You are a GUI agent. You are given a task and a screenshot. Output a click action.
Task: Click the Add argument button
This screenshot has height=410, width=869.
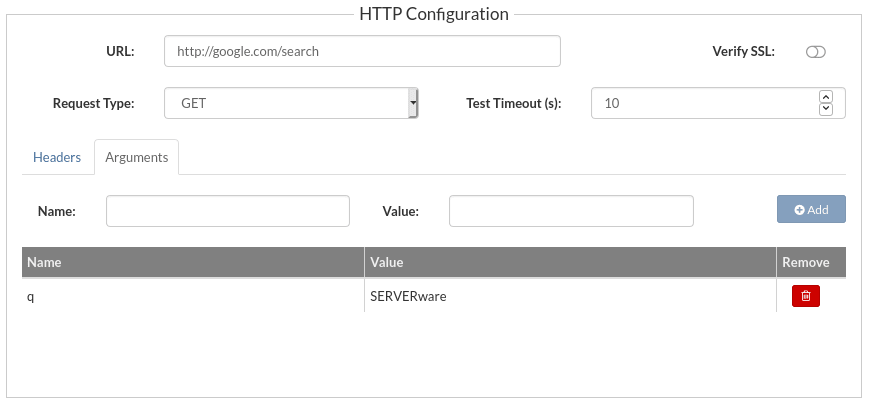coord(811,209)
